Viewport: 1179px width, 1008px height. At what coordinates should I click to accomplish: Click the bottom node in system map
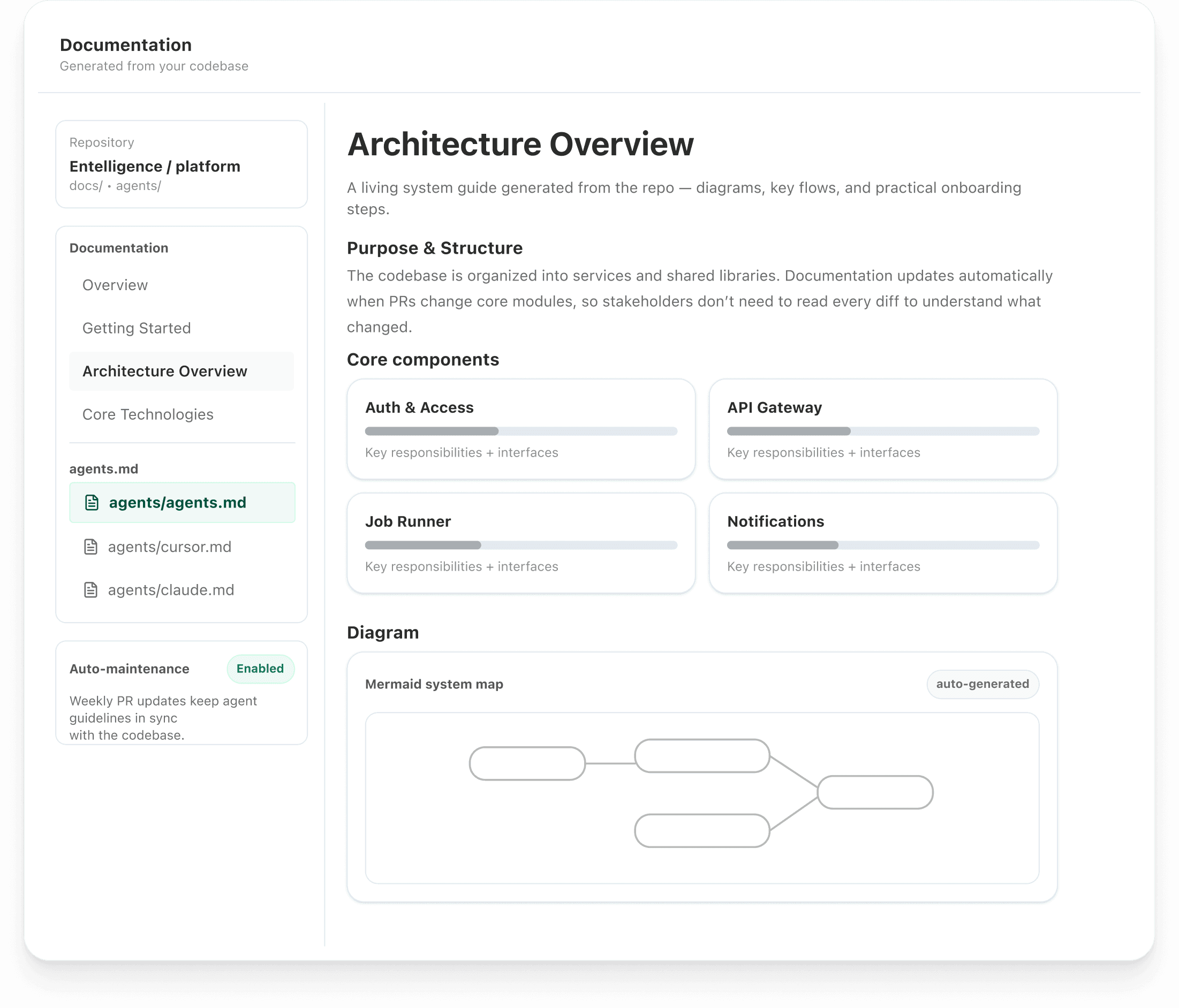pyautogui.click(x=701, y=831)
